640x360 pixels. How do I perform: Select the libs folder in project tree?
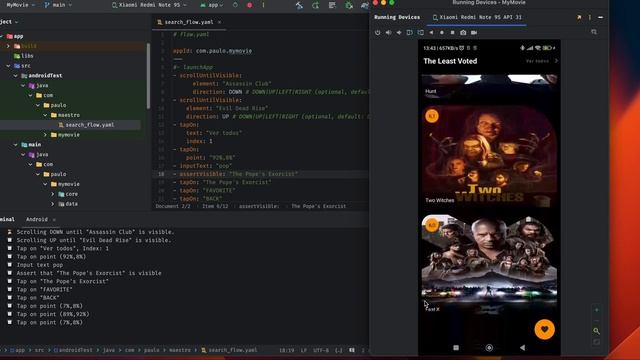[24, 56]
